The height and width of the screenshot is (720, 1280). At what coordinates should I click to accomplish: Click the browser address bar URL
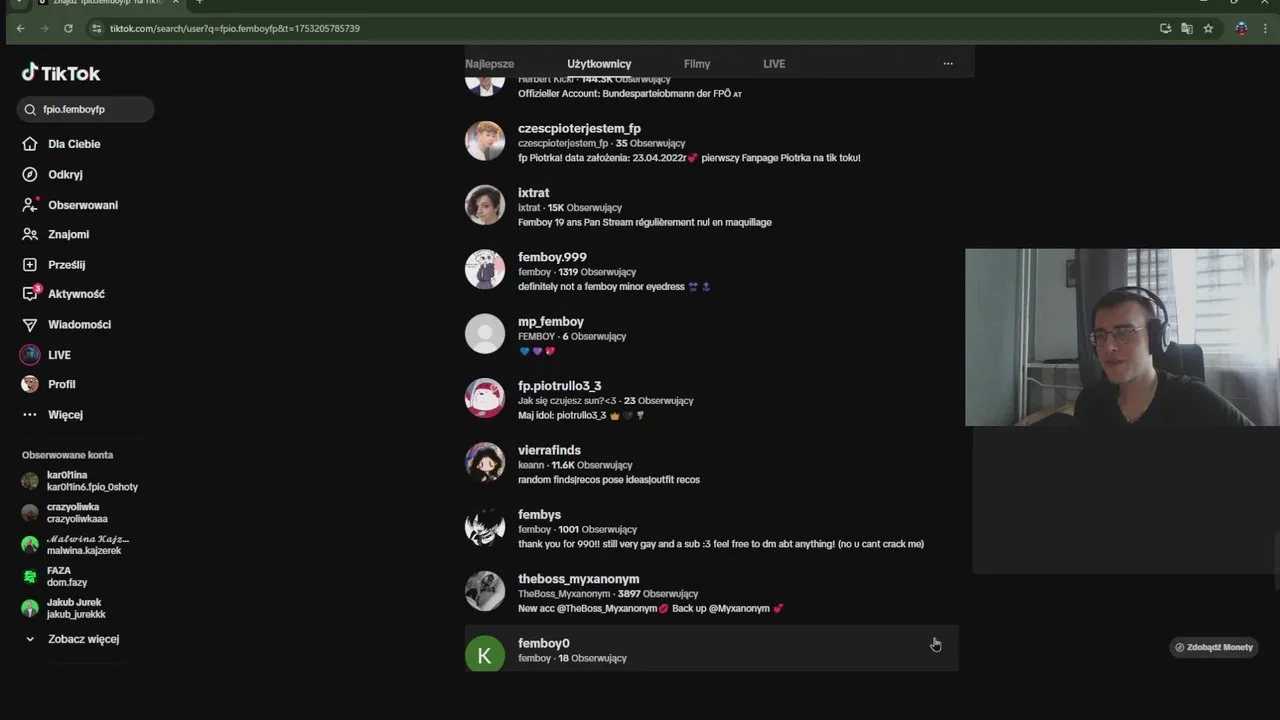click(234, 28)
